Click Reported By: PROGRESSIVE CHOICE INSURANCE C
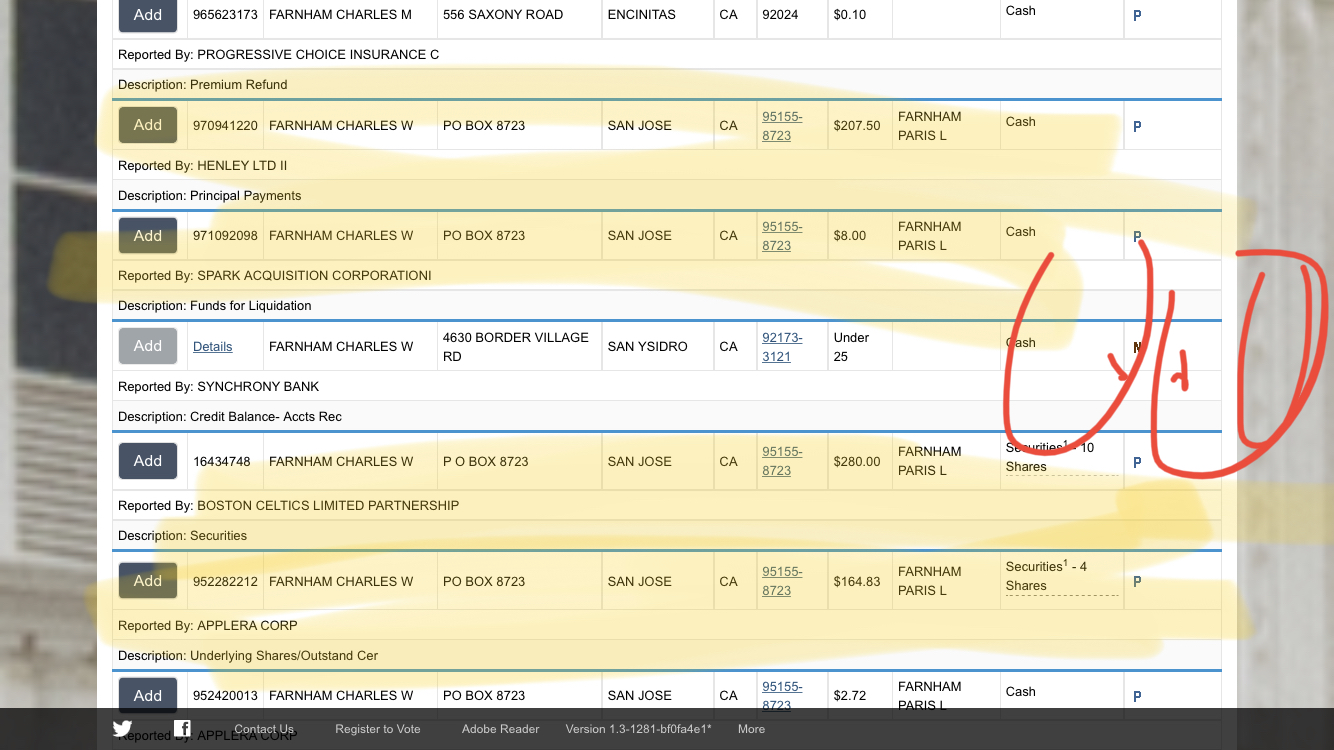The width and height of the screenshot is (1334, 750). 279,54
